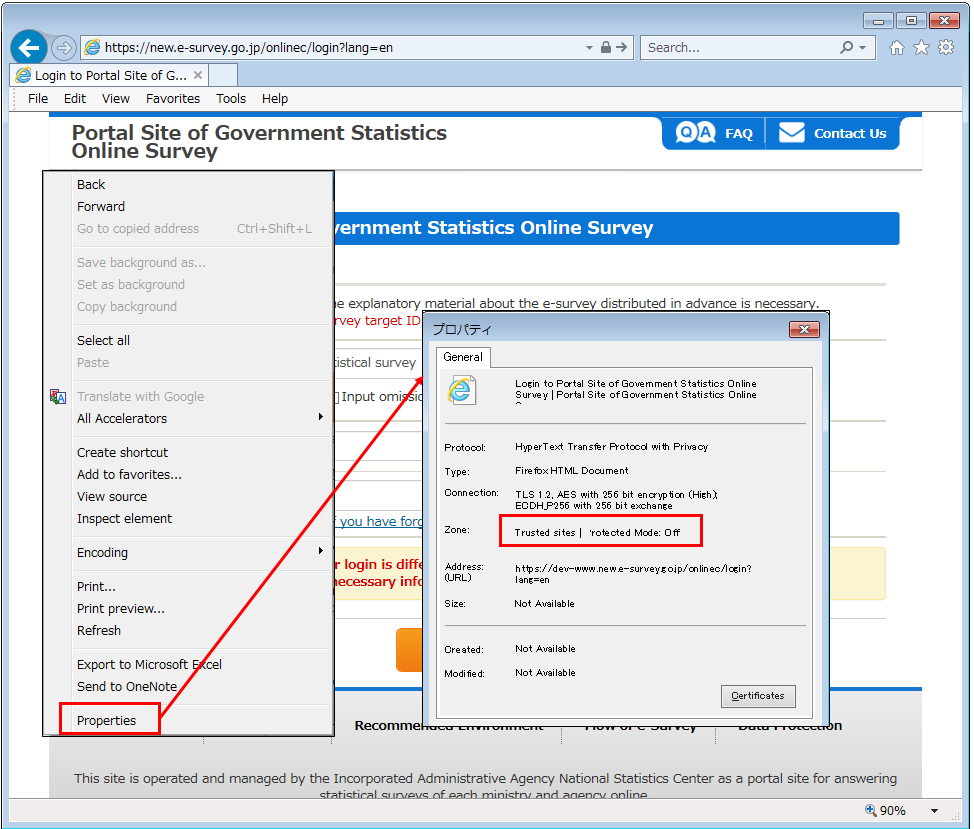Close the Login to Portal Site tab
Image resolution: width=974 pixels, height=829 pixels.
click(x=198, y=75)
